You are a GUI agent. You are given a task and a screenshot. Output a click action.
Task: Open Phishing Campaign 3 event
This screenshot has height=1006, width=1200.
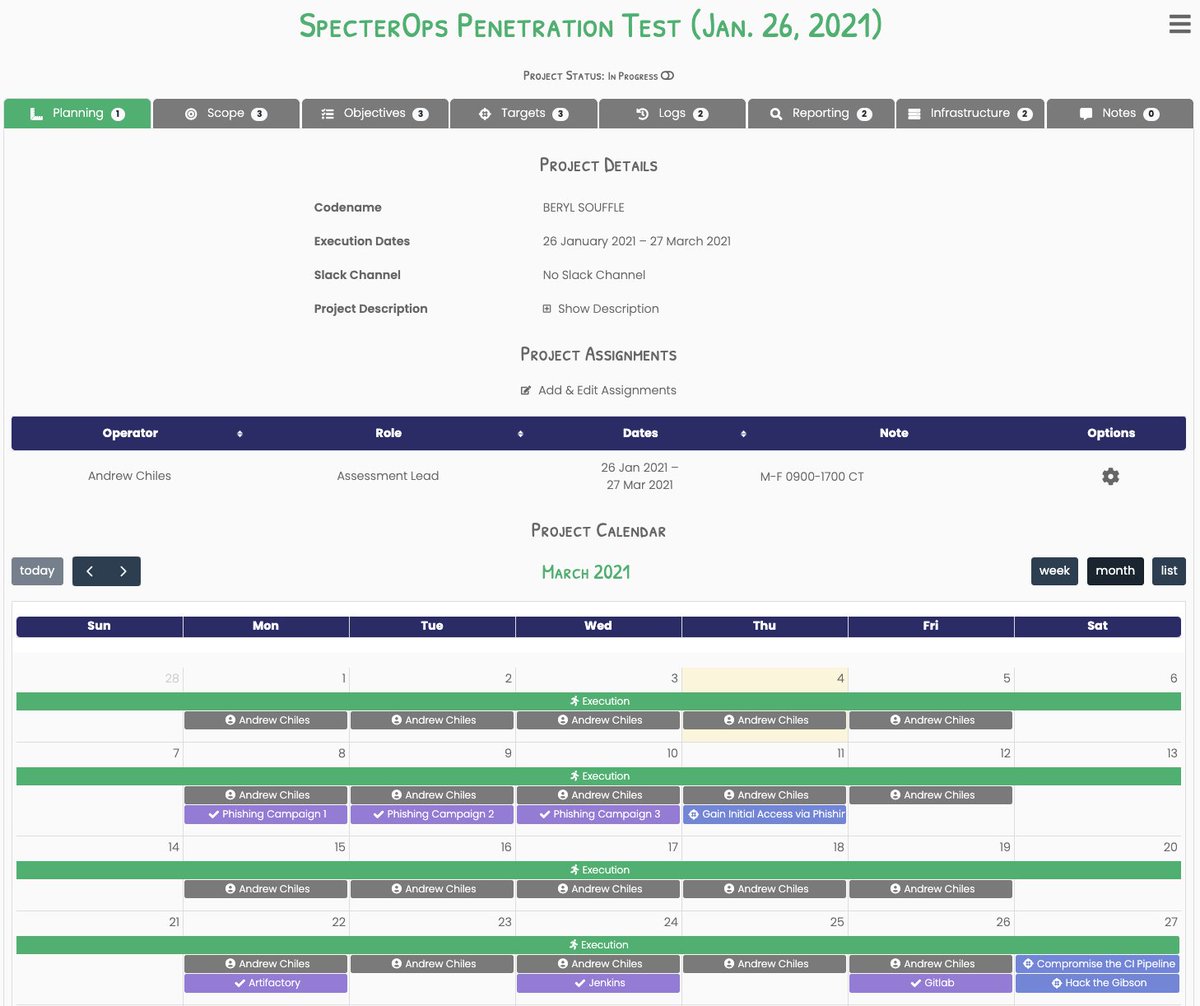[x=598, y=814]
